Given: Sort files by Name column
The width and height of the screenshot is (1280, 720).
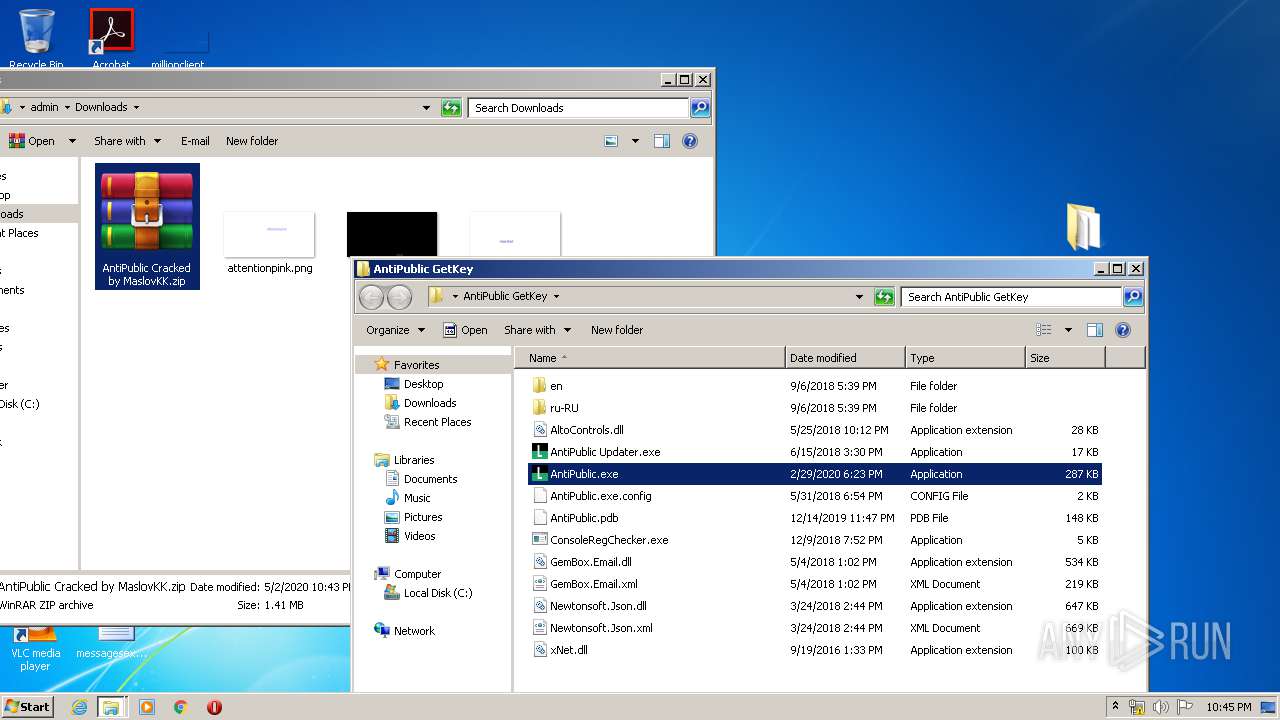Looking at the screenshot, I should point(650,358).
